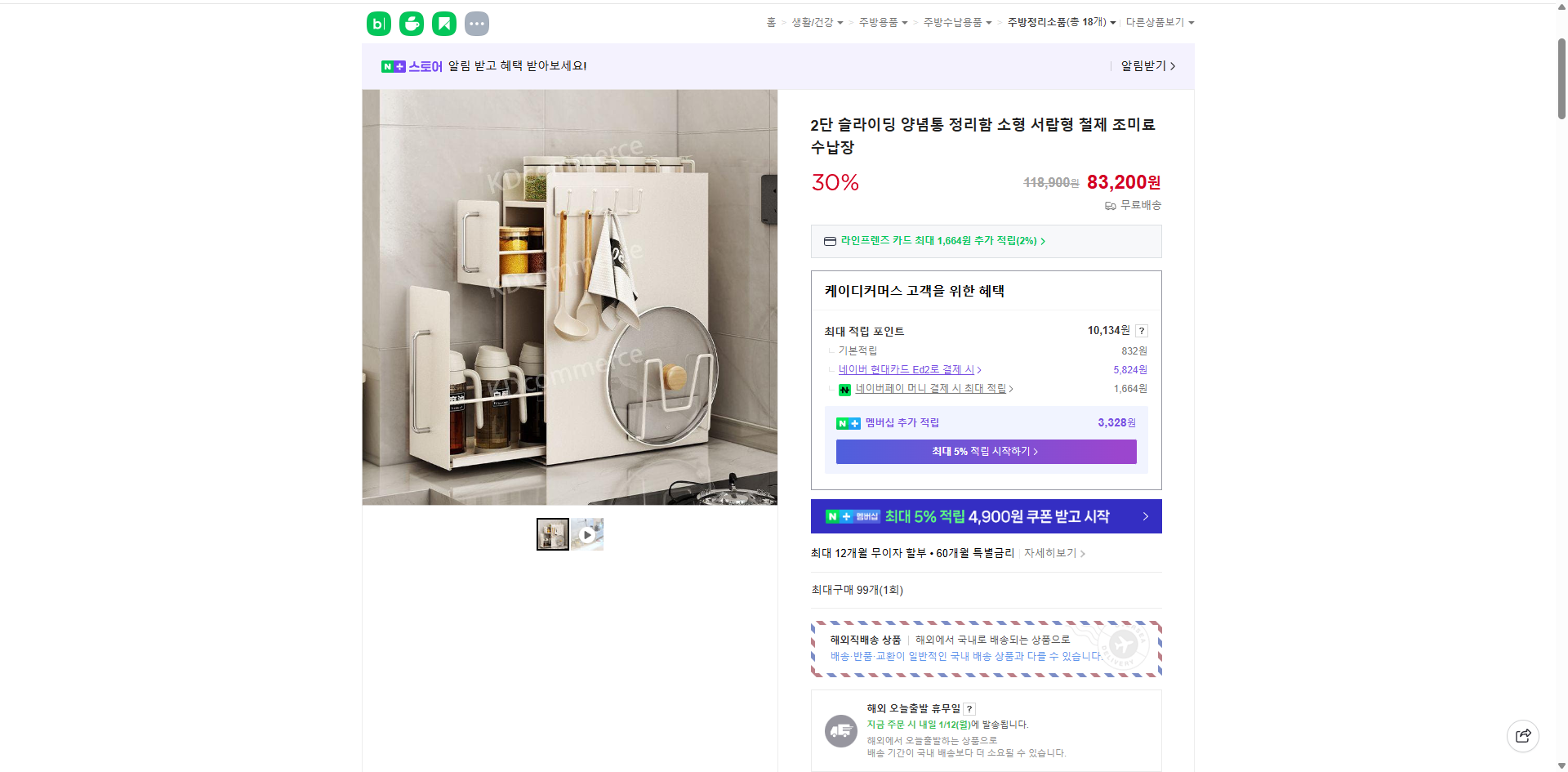Image resolution: width=1568 pixels, height=772 pixels.
Task: Open the Naver Blog icon
Action: click(378, 23)
